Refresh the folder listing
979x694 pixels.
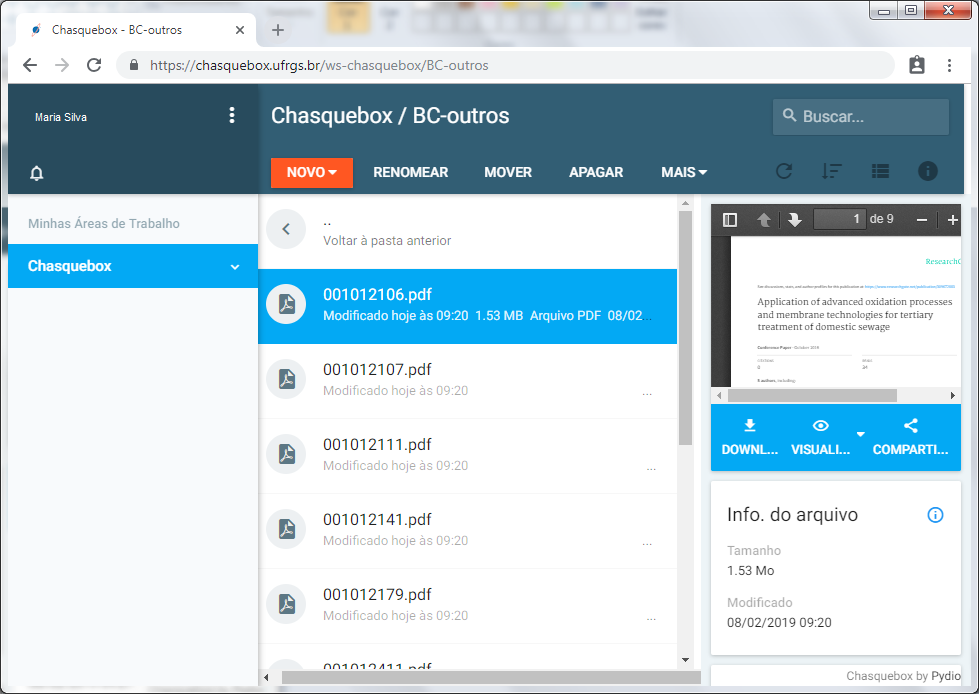(x=784, y=171)
